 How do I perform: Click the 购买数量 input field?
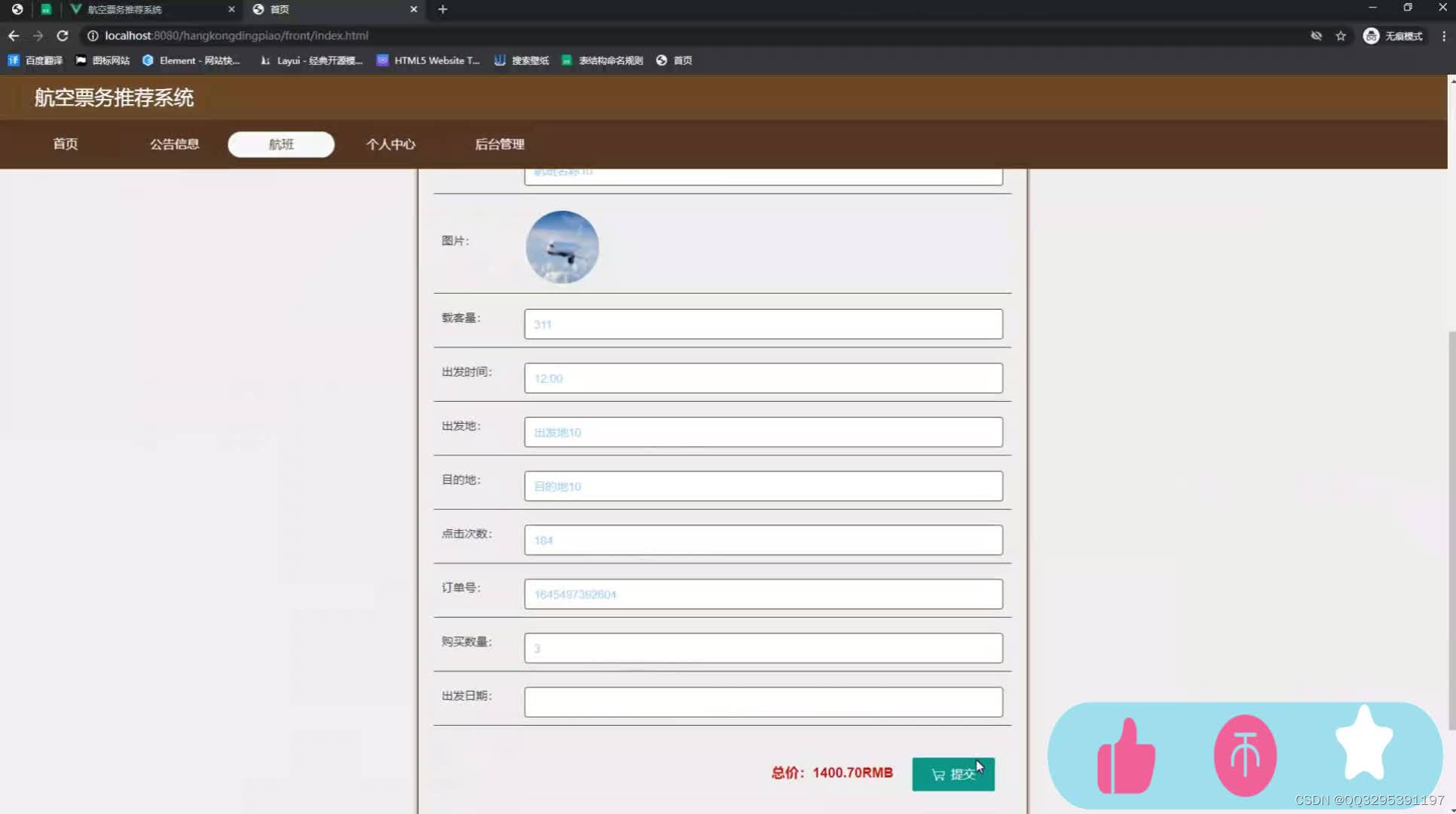point(762,648)
